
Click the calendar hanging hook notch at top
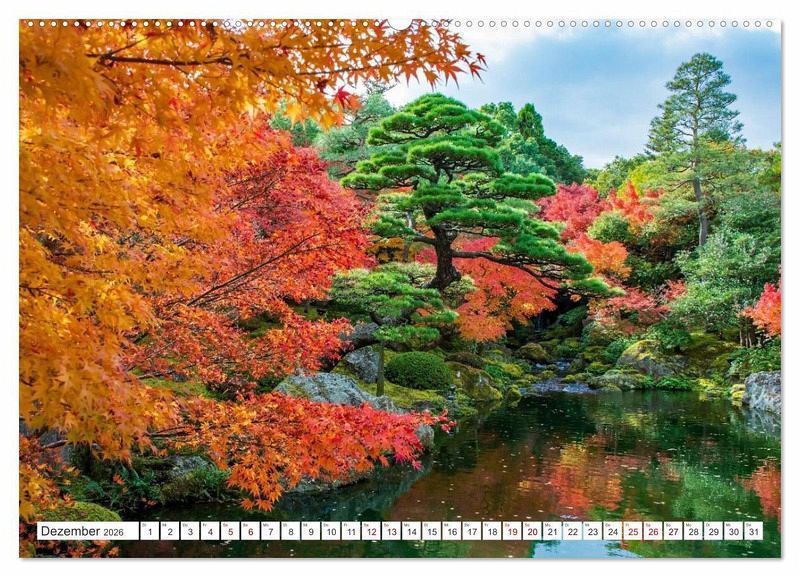click(400, 23)
